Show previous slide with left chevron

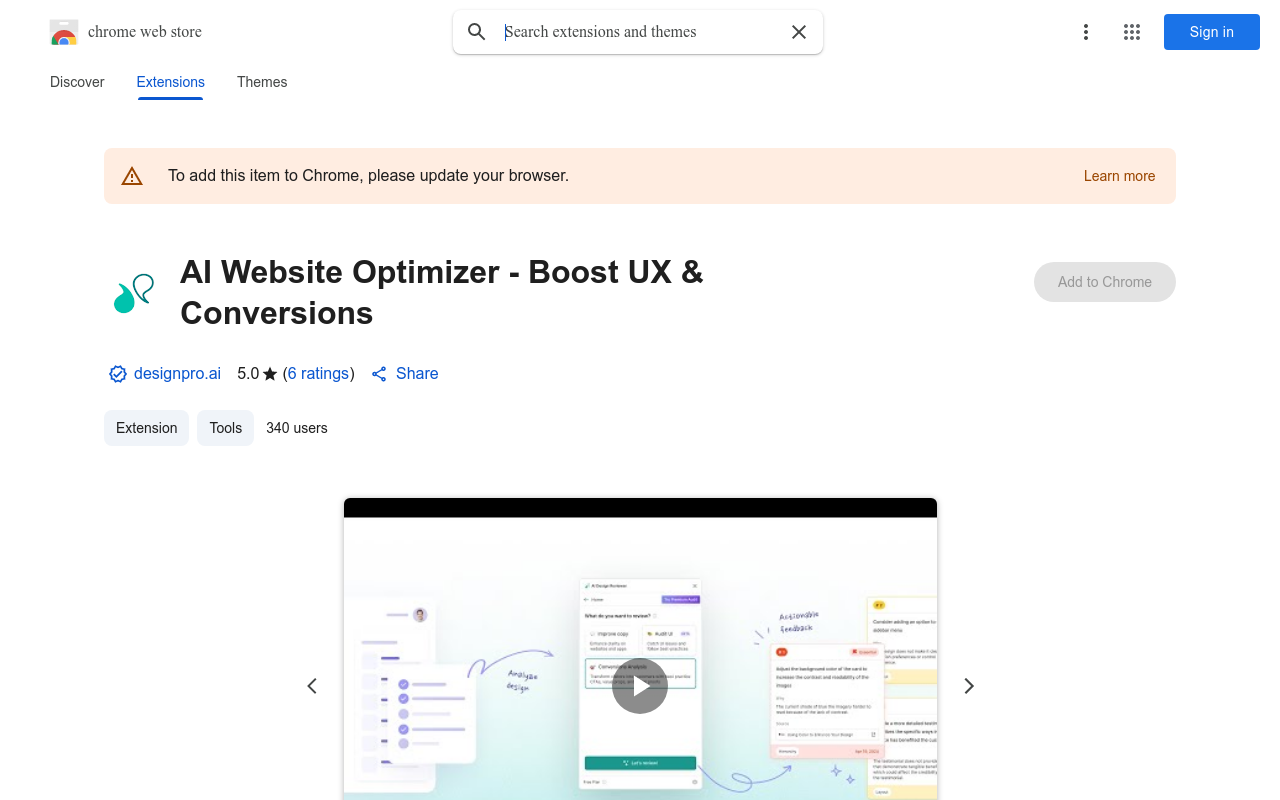312,686
